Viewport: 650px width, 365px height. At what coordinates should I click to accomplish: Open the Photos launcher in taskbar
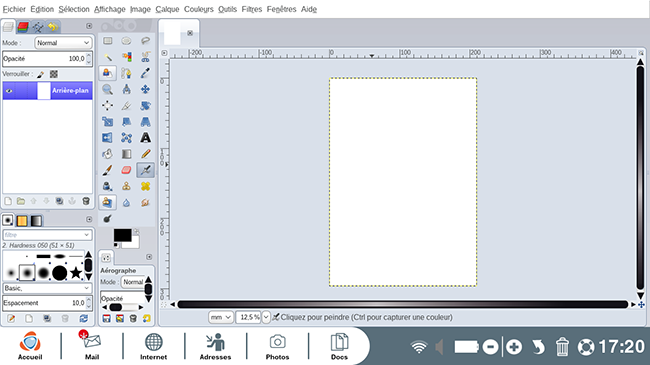click(277, 346)
